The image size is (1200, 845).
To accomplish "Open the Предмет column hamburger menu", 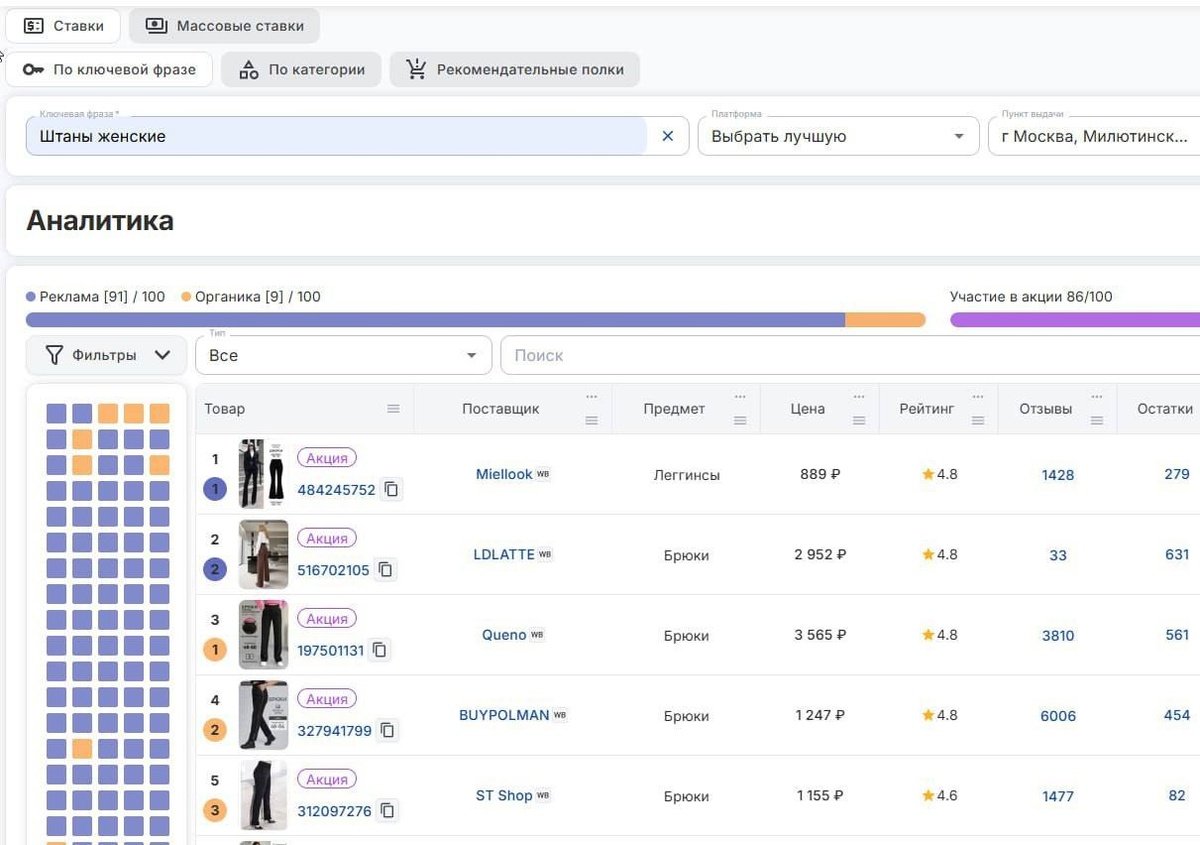I will pyautogui.click(x=740, y=421).
